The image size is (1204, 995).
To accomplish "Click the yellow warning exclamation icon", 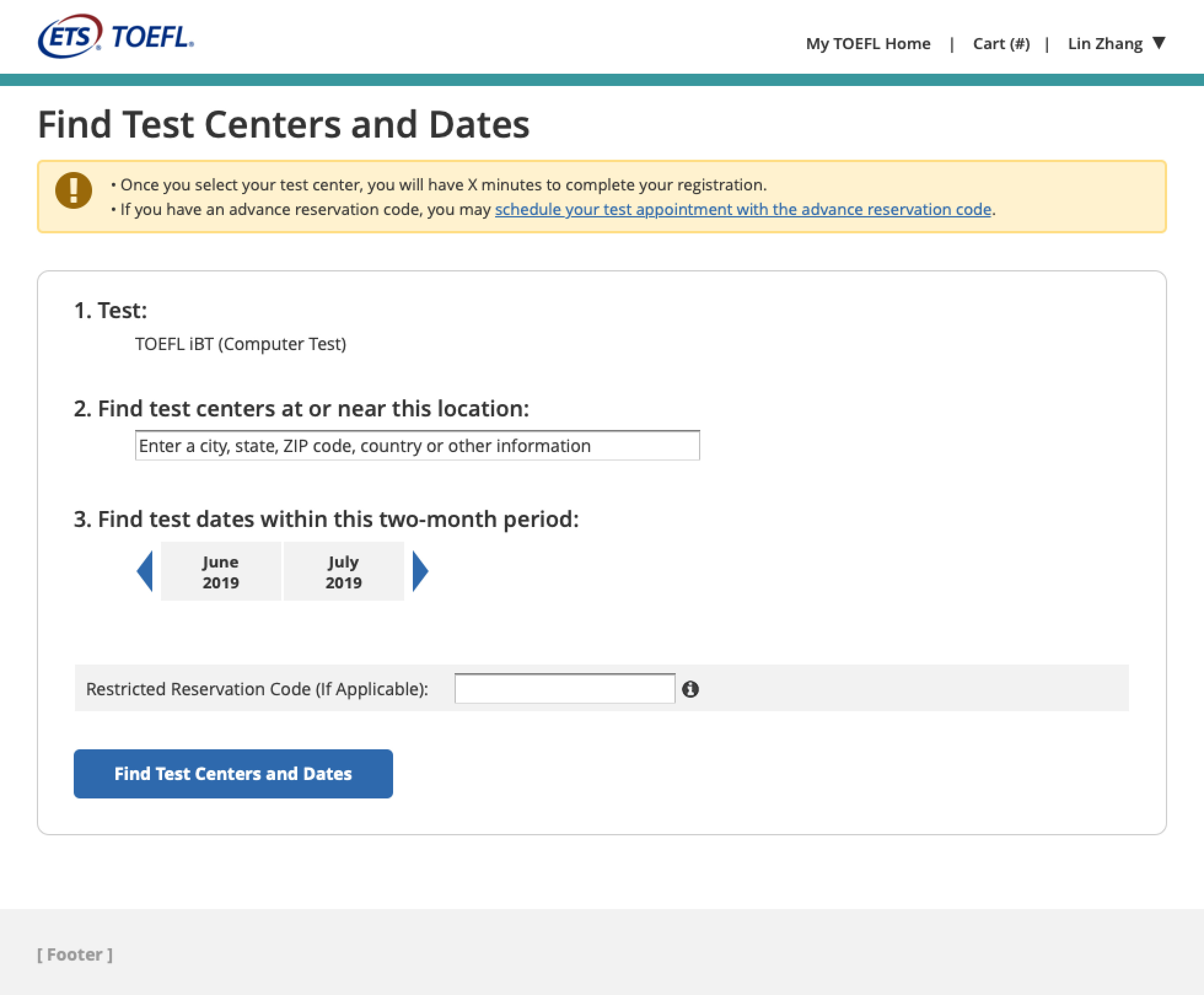I will click(x=73, y=190).
